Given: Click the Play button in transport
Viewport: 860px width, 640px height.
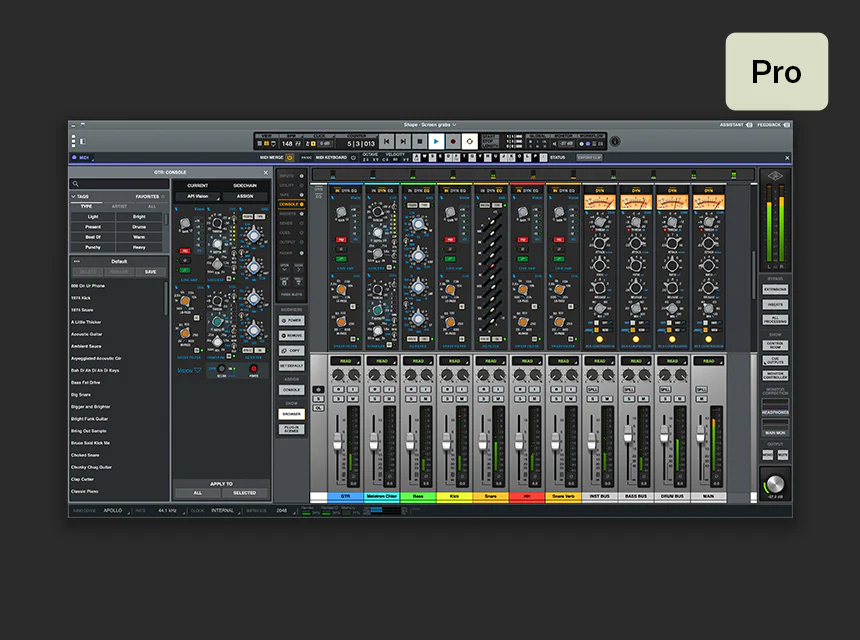Looking at the screenshot, I should (436, 141).
